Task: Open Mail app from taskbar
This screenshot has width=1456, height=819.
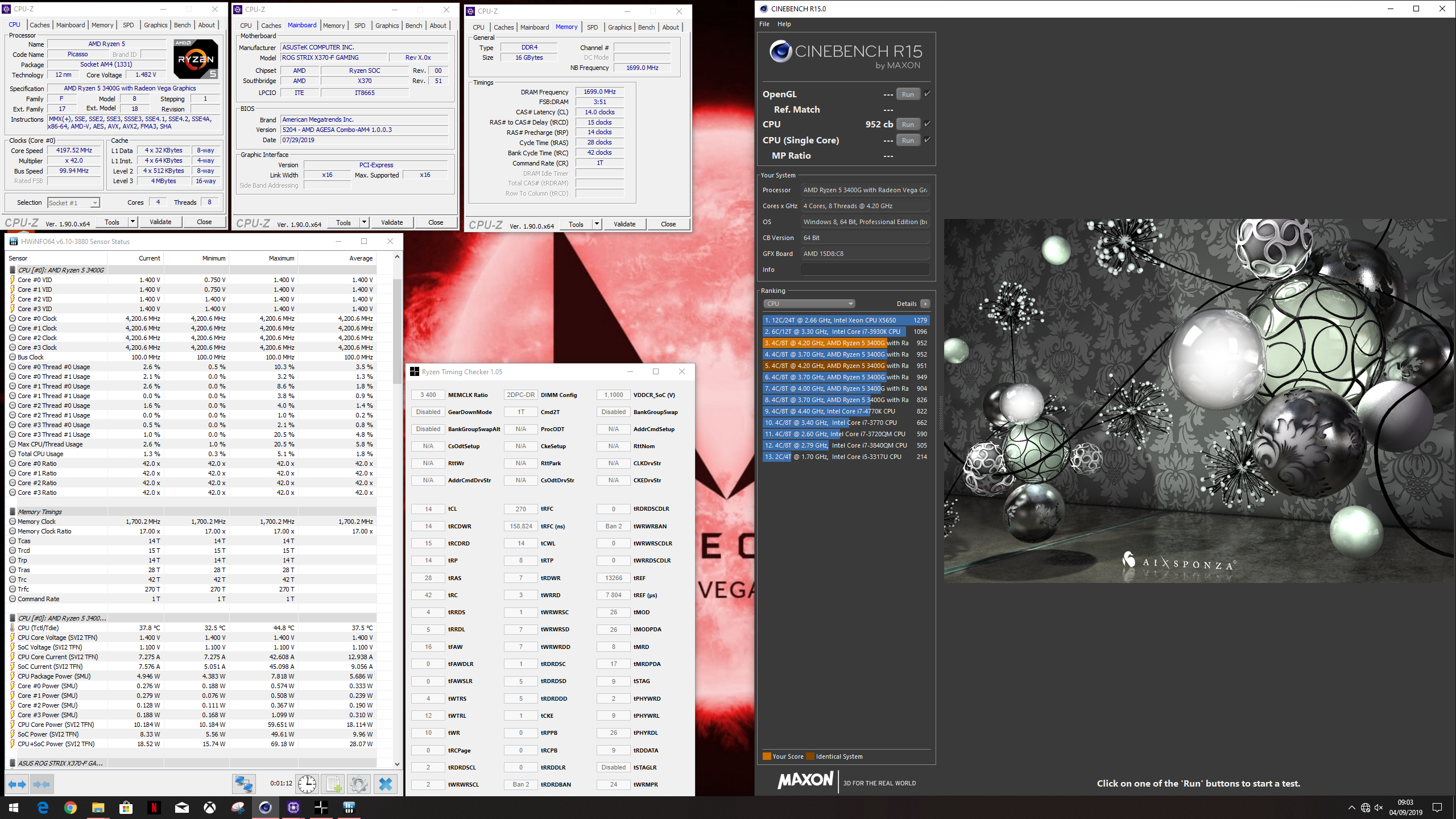Action: coord(182,808)
